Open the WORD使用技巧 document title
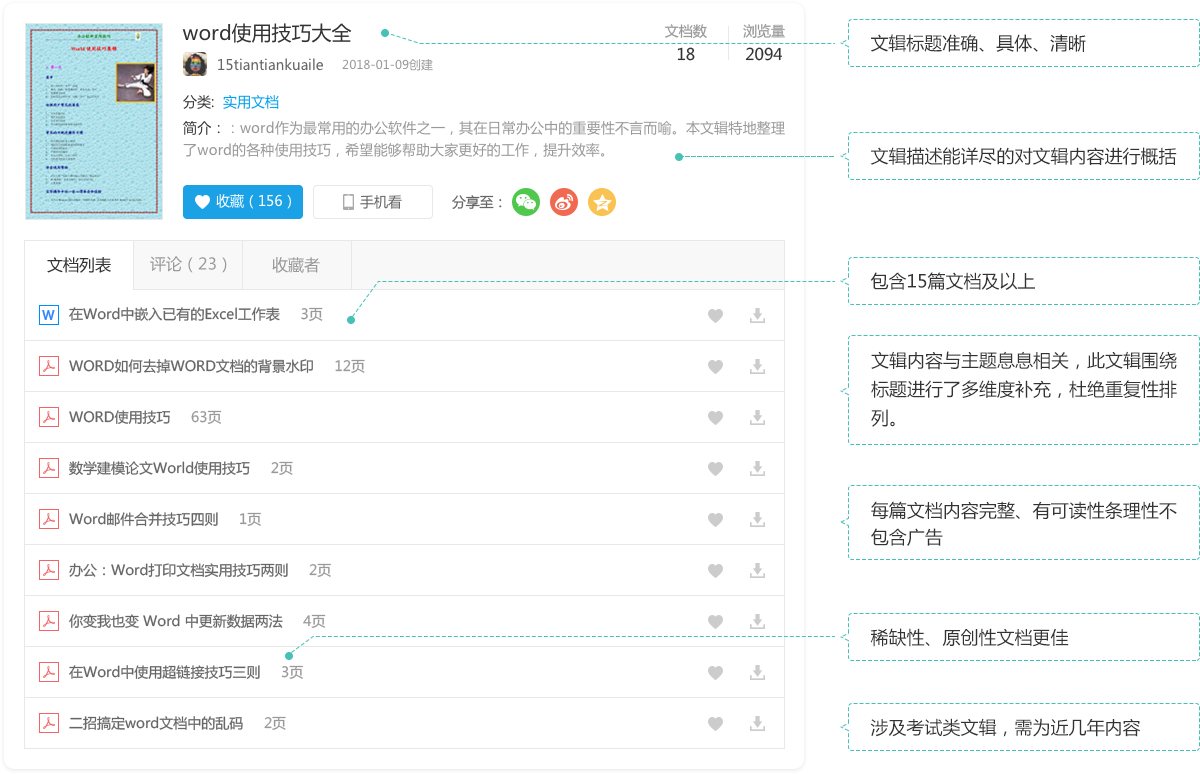 pos(120,417)
